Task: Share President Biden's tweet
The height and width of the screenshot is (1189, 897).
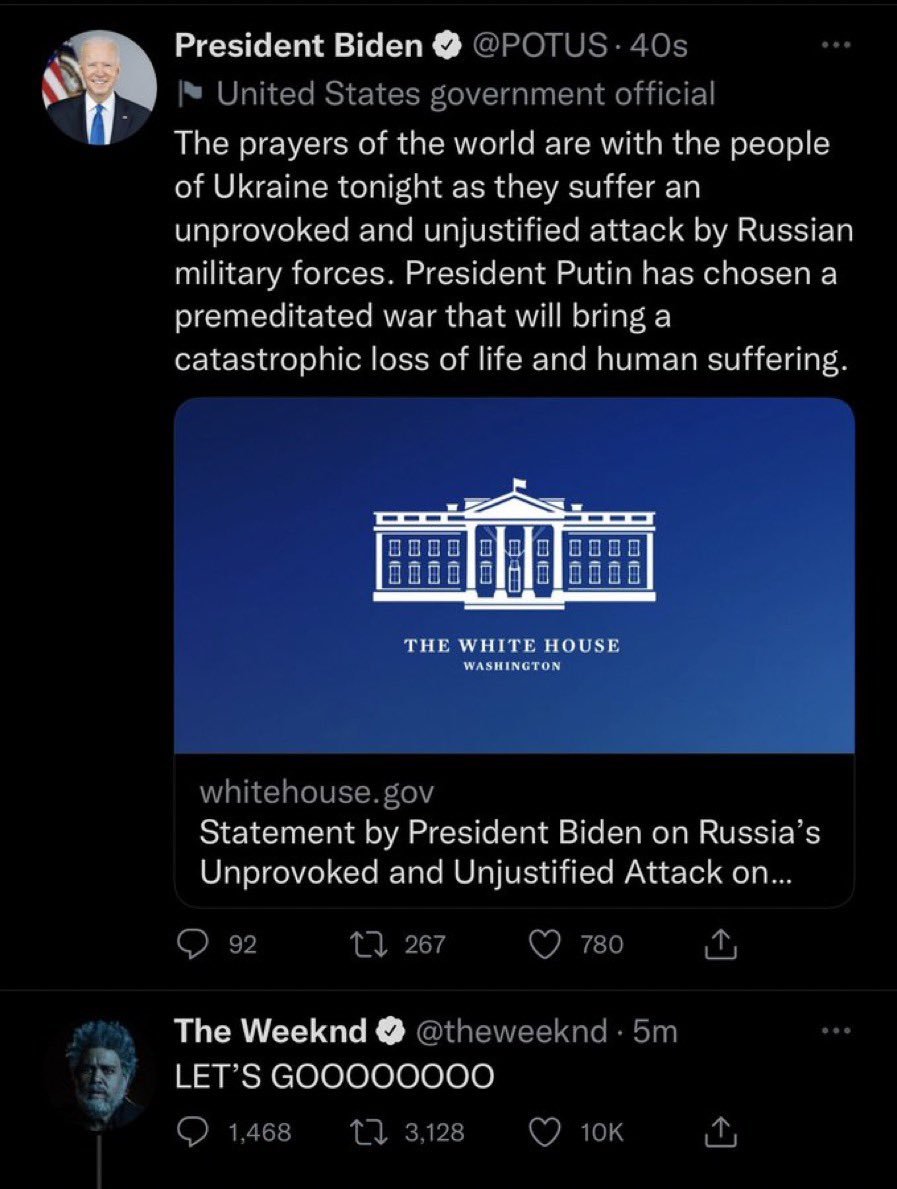Action: point(721,944)
